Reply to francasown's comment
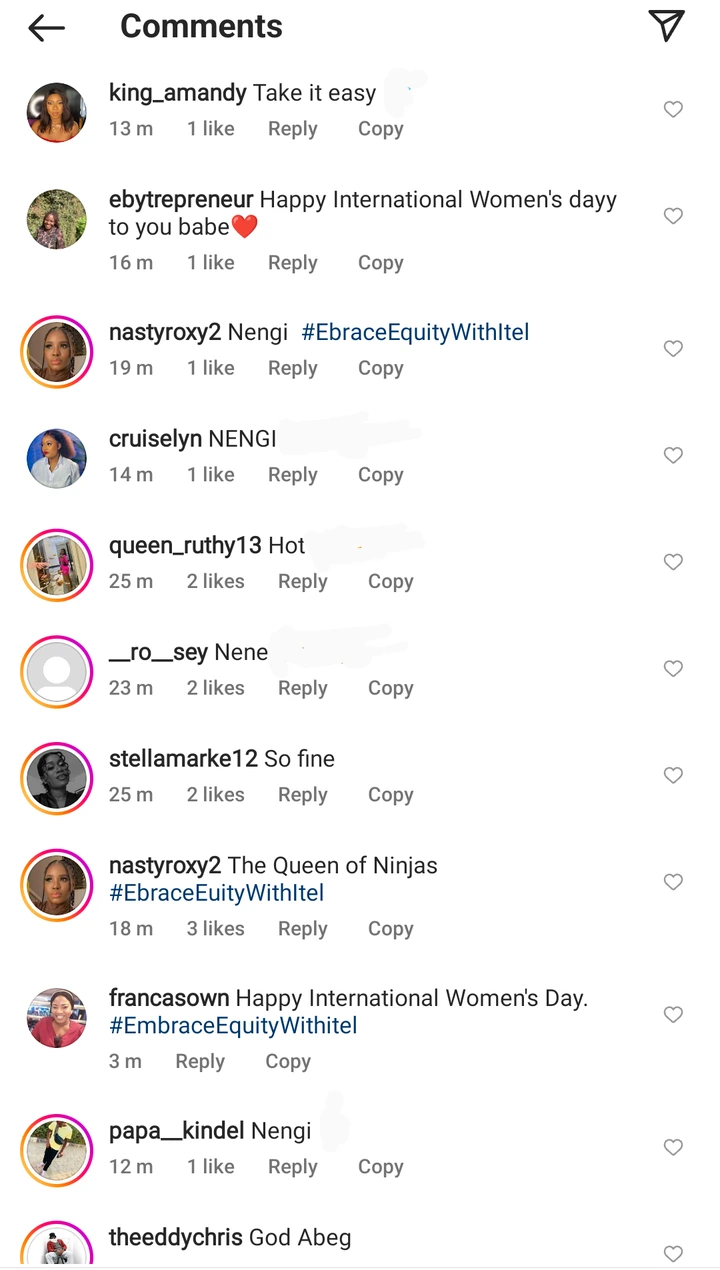The height and width of the screenshot is (1270, 720). pos(200,1061)
